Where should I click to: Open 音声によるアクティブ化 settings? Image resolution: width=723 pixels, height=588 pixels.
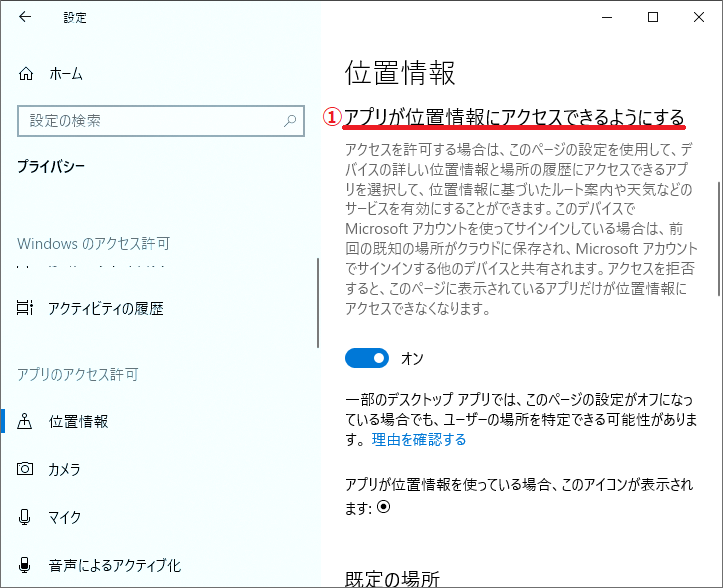tap(115, 565)
